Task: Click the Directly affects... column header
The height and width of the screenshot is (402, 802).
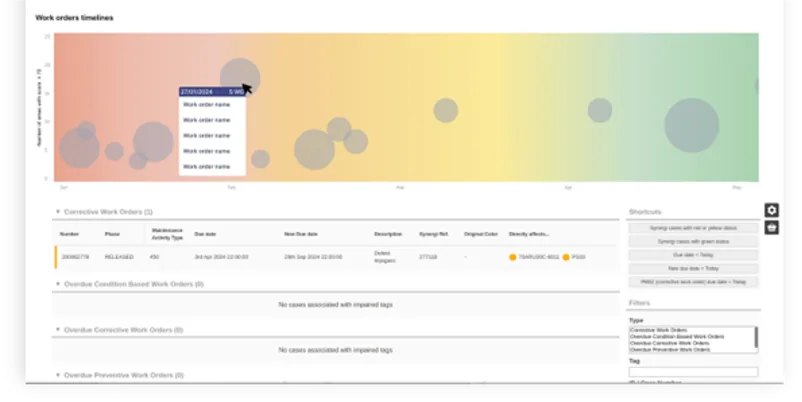Action: pos(529,234)
